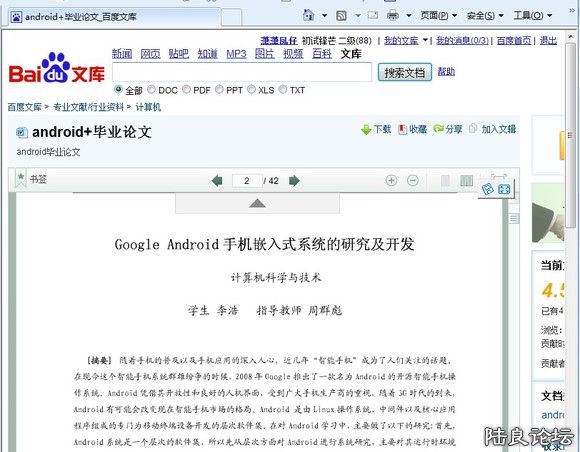The width and height of the screenshot is (580, 452).
Task: Click the 退出 logout link
Action: click(548, 40)
